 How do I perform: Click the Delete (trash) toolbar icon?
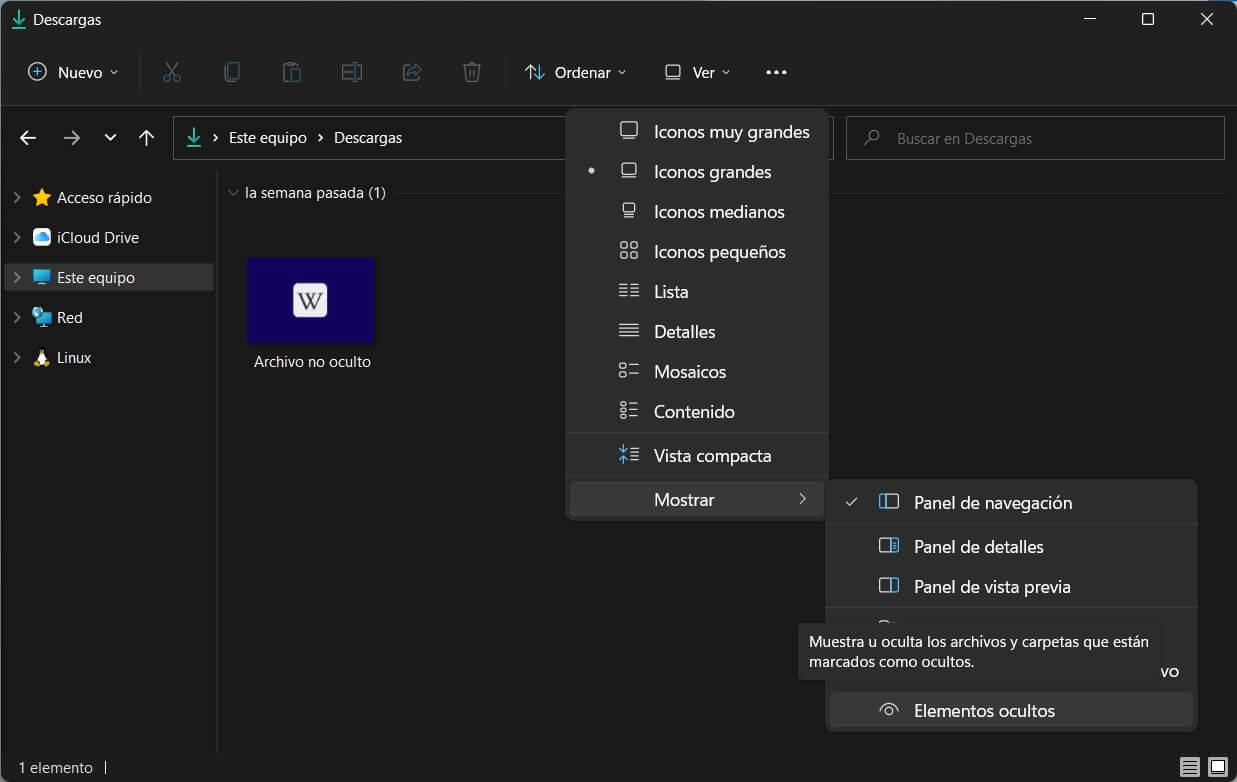pyautogui.click(x=471, y=71)
